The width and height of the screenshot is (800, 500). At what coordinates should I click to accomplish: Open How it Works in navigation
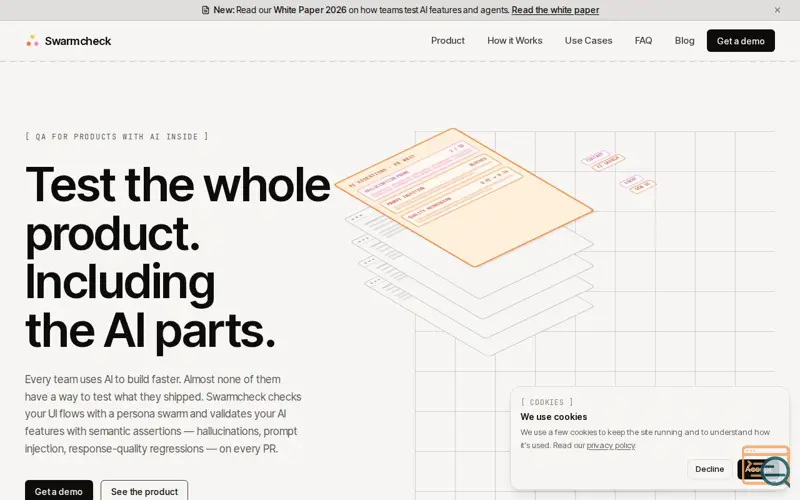[514, 41]
